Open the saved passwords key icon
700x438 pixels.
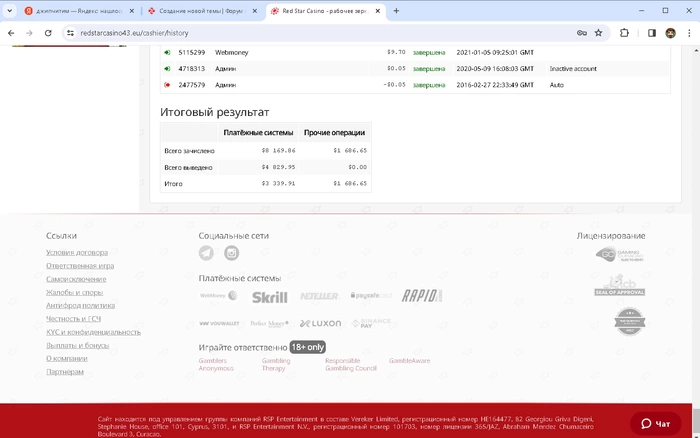pyautogui.click(x=581, y=33)
